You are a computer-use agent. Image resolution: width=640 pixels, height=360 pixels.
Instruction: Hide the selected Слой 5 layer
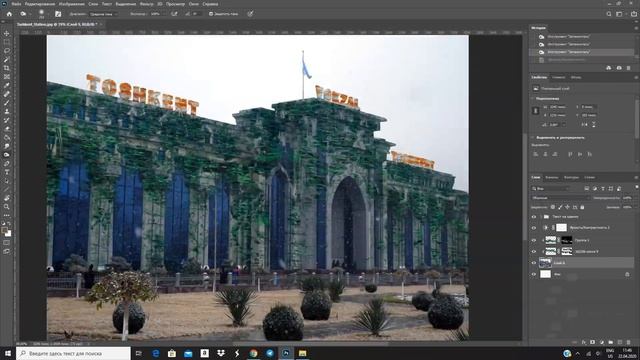[534, 263]
